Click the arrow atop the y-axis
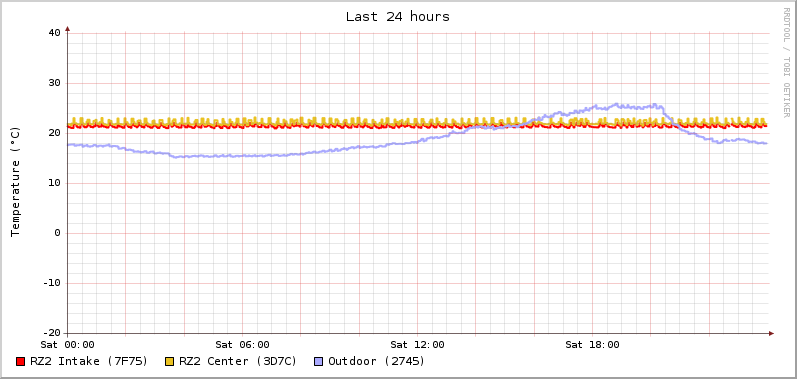 [x=68, y=29]
